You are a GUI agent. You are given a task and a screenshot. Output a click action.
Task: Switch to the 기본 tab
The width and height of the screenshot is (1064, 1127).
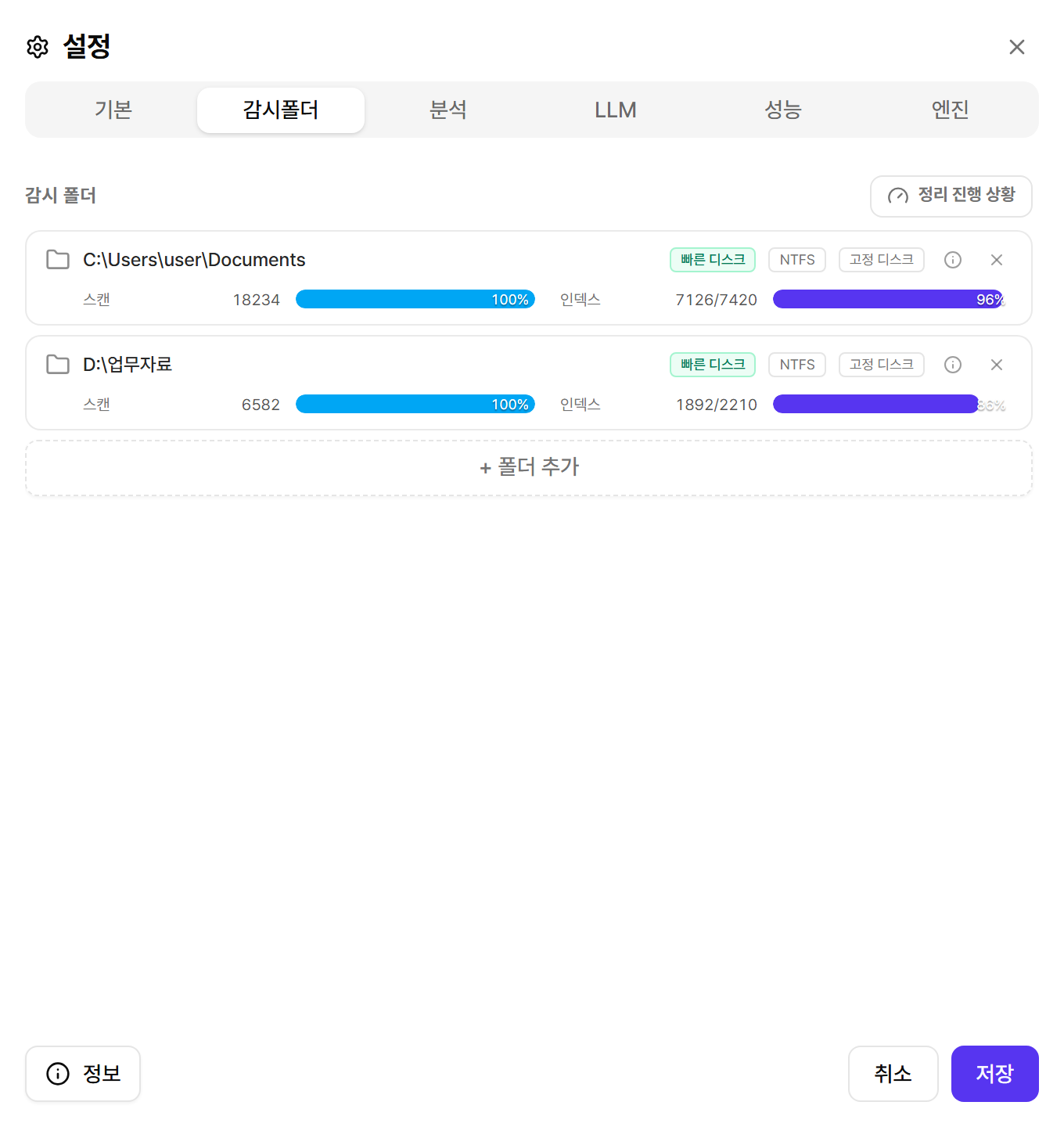click(113, 110)
